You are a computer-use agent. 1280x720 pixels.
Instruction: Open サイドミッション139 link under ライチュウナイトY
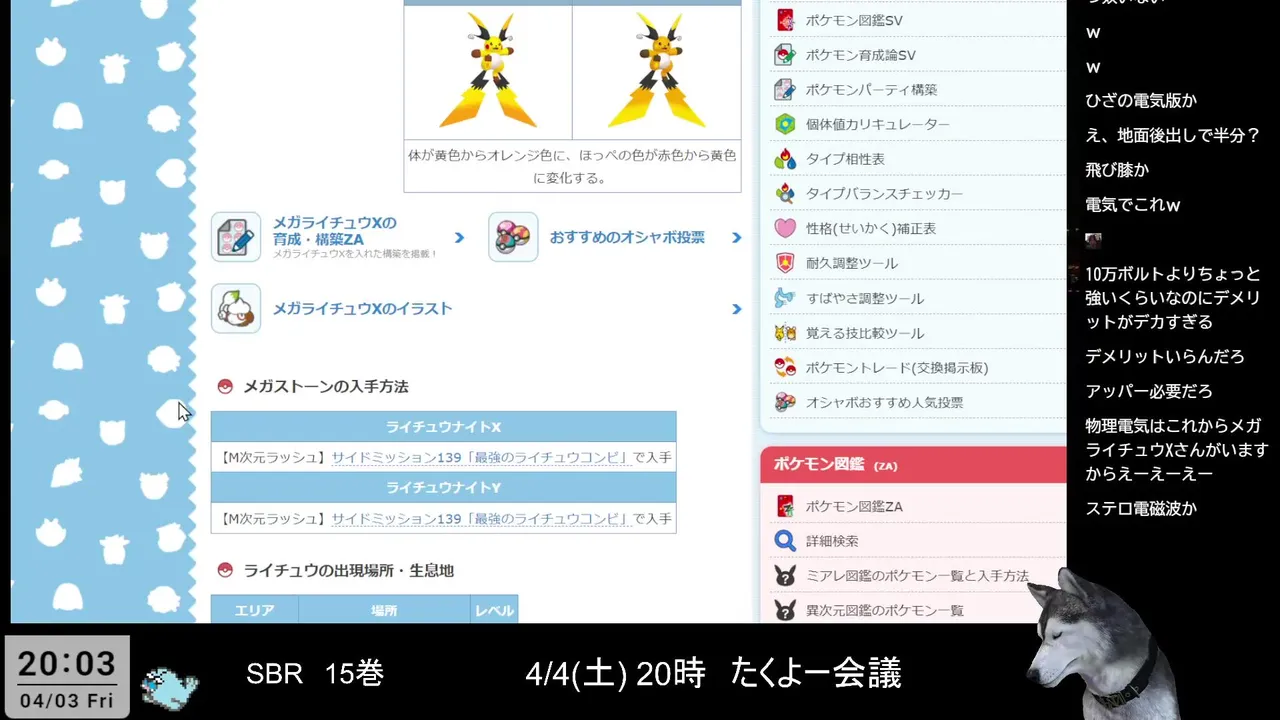[x=481, y=519]
